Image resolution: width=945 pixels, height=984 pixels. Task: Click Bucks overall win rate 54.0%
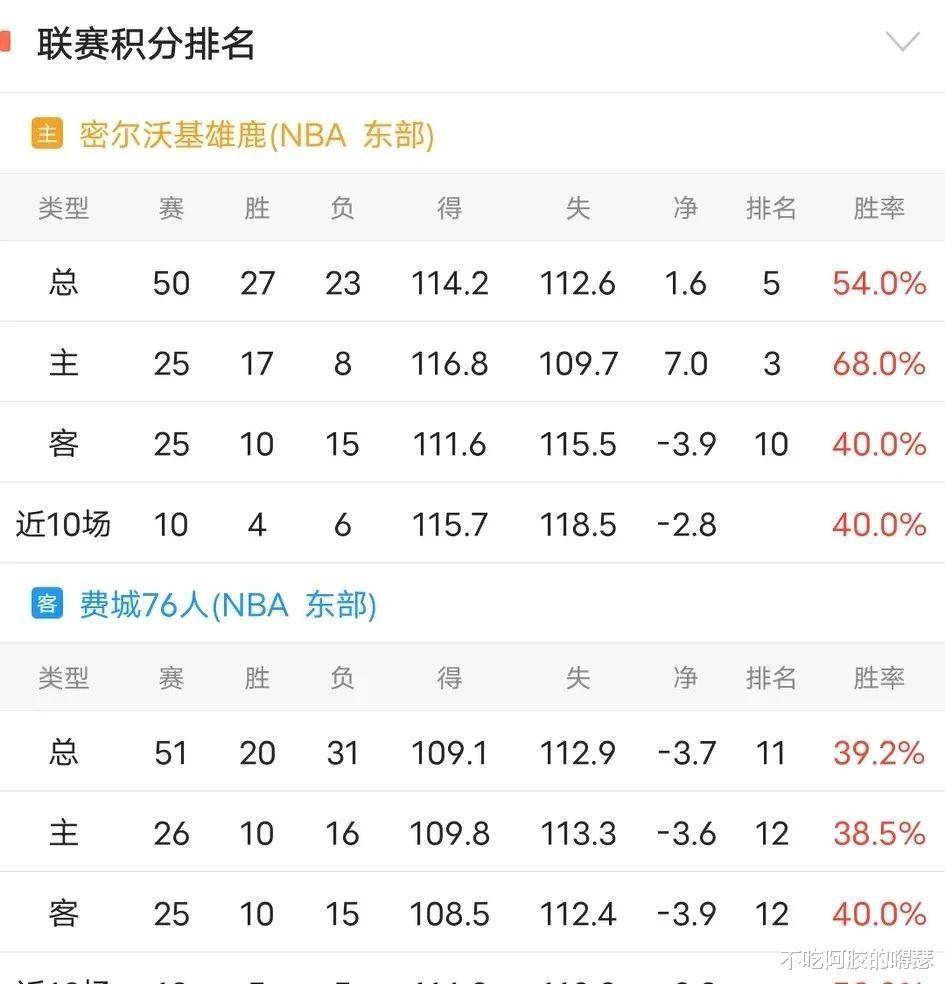[x=878, y=283]
